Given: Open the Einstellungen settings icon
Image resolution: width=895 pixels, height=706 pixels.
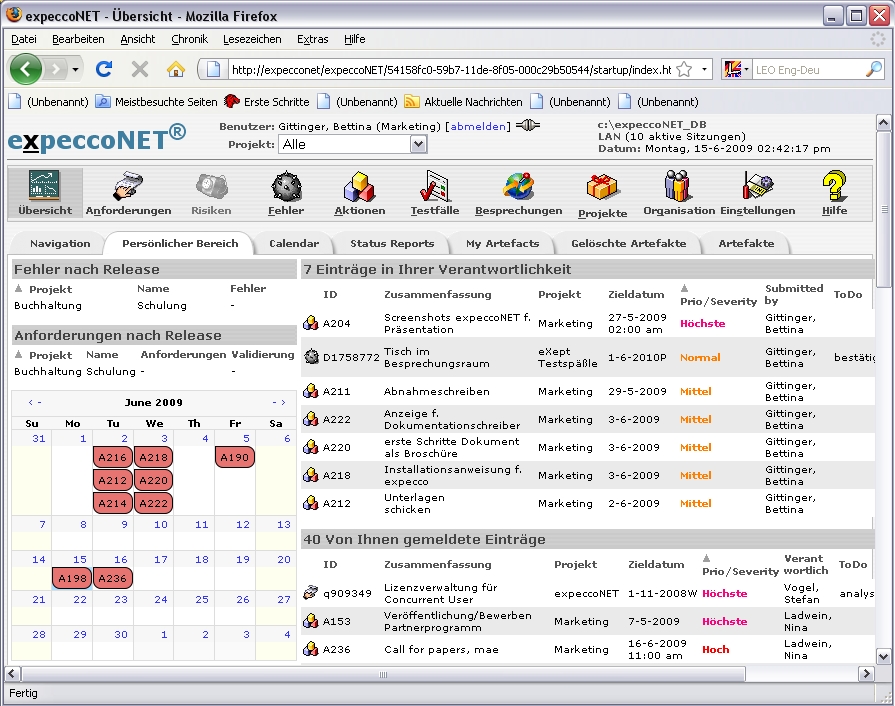Looking at the screenshot, I should pyautogui.click(x=757, y=187).
